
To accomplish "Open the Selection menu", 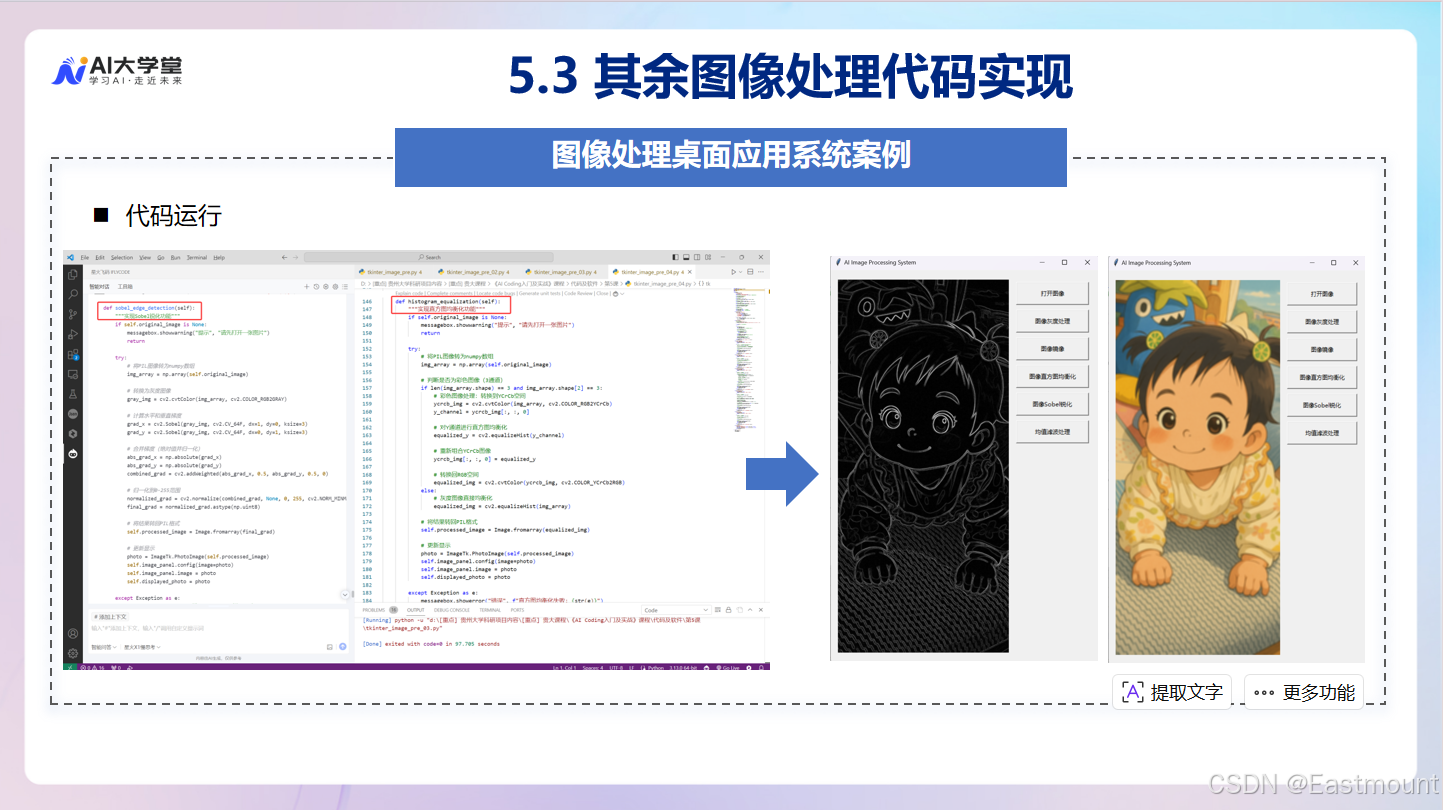I will click(122, 257).
